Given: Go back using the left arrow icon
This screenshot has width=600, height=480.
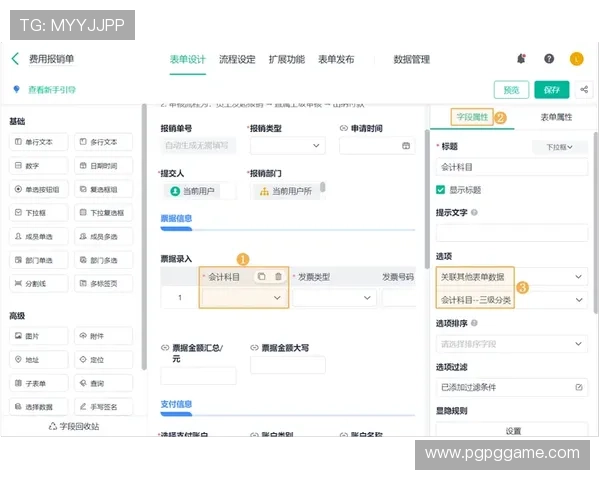Looking at the screenshot, I should pos(15,59).
